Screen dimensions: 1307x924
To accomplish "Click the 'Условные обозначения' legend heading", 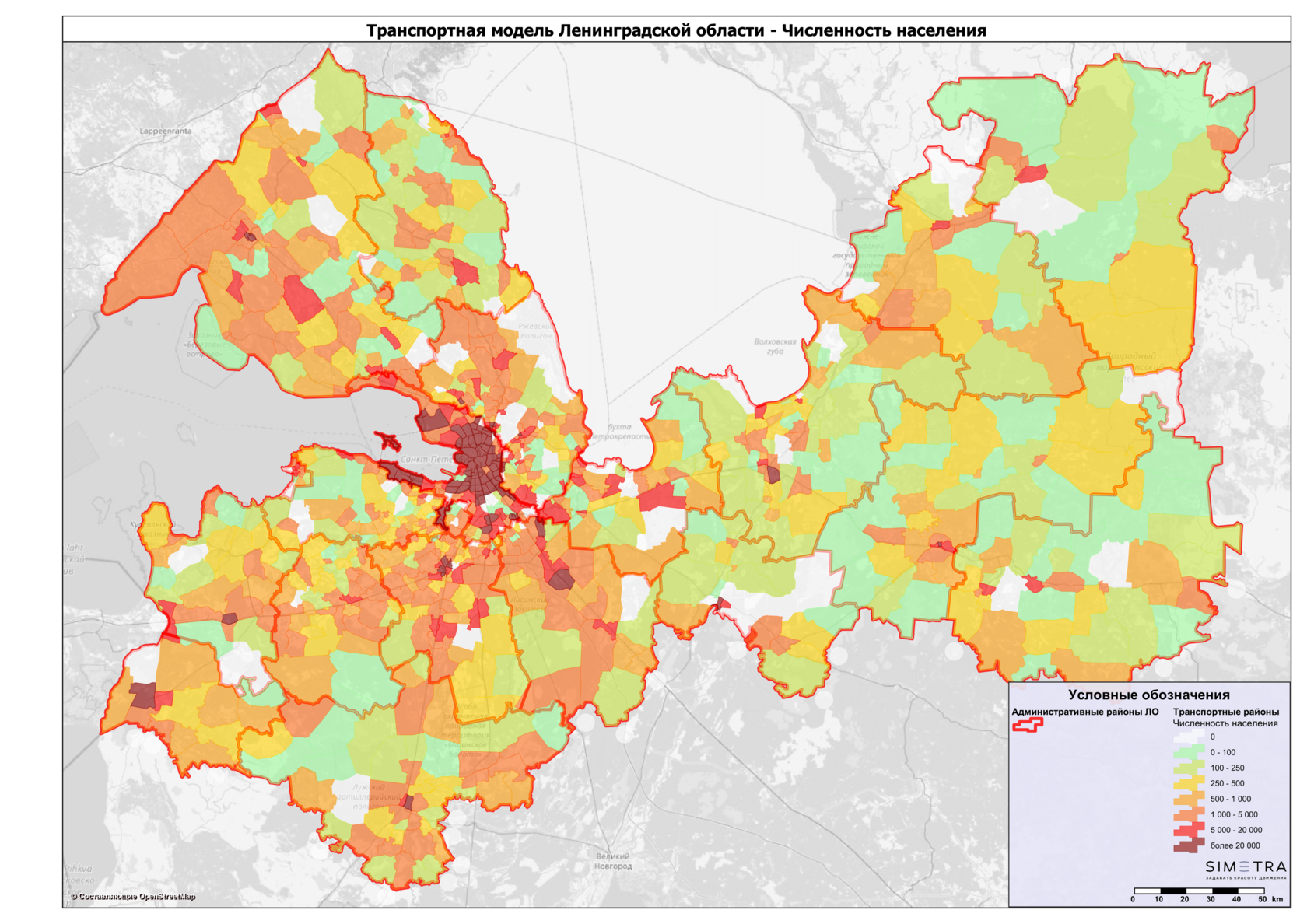I will pyautogui.click(x=1148, y=695).
